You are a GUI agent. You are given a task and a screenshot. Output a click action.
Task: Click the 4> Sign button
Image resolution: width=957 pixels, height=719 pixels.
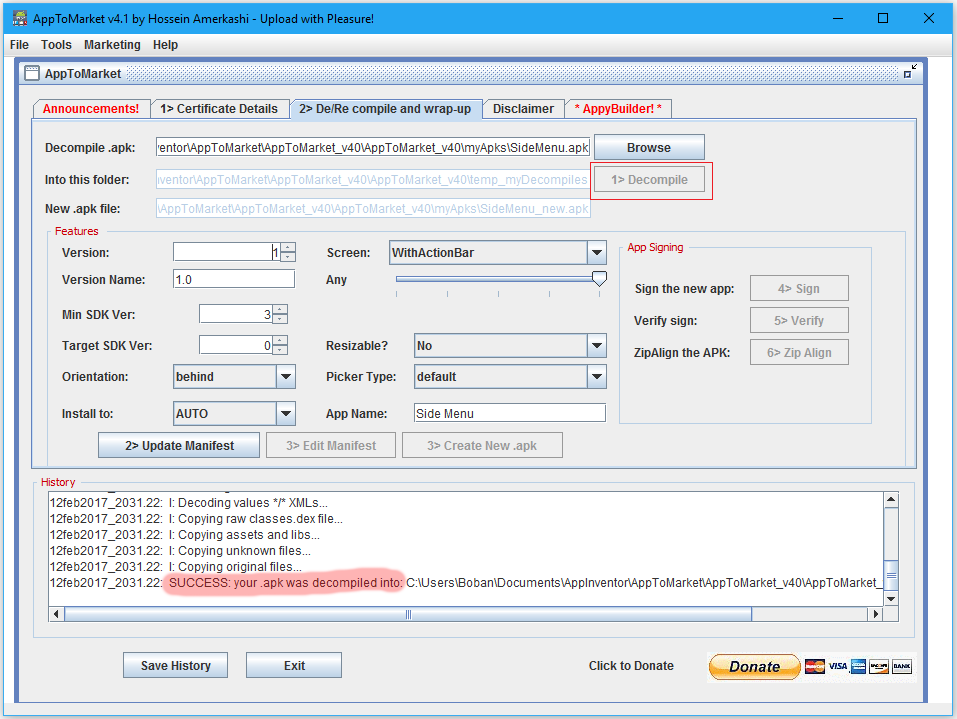pyautogui.click(x=799, y=288)
